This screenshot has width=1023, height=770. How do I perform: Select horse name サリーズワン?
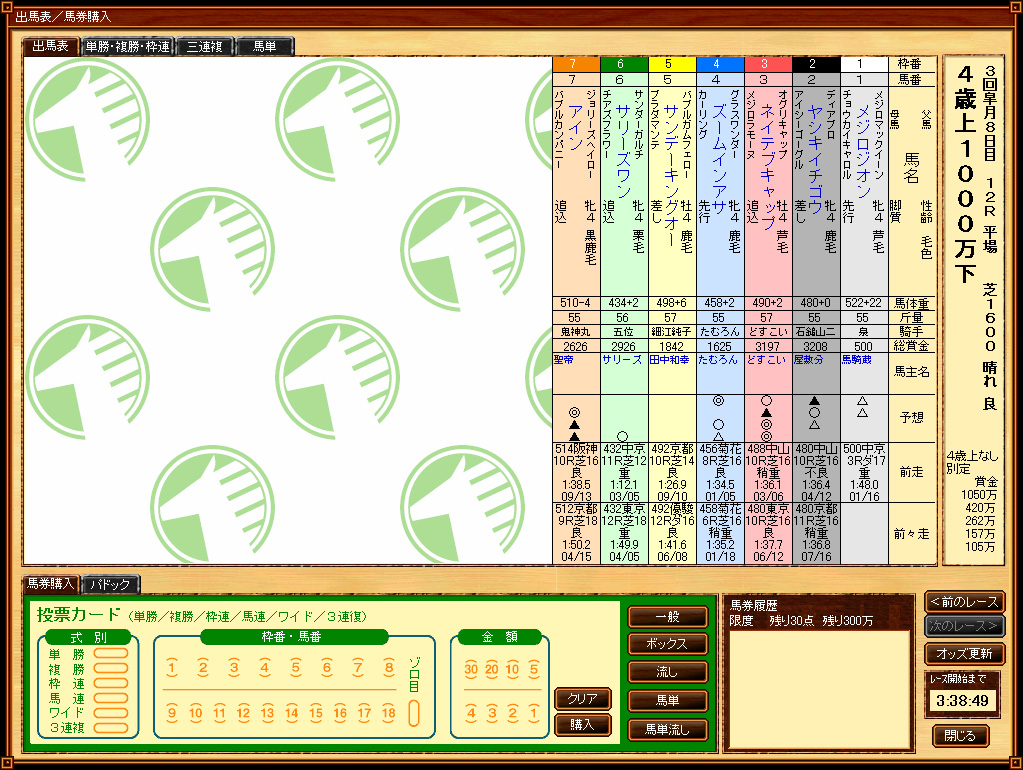pos(623,151)
